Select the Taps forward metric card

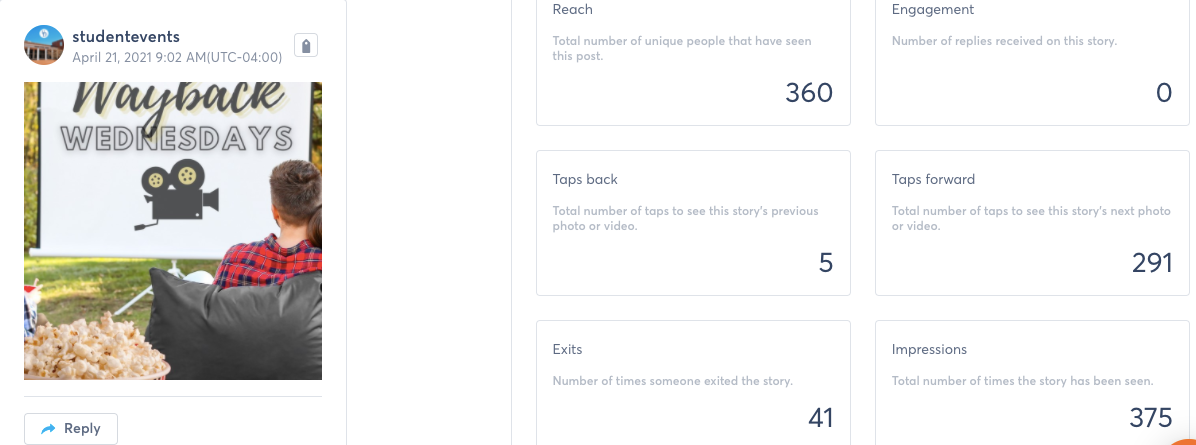pos(1032,223)
